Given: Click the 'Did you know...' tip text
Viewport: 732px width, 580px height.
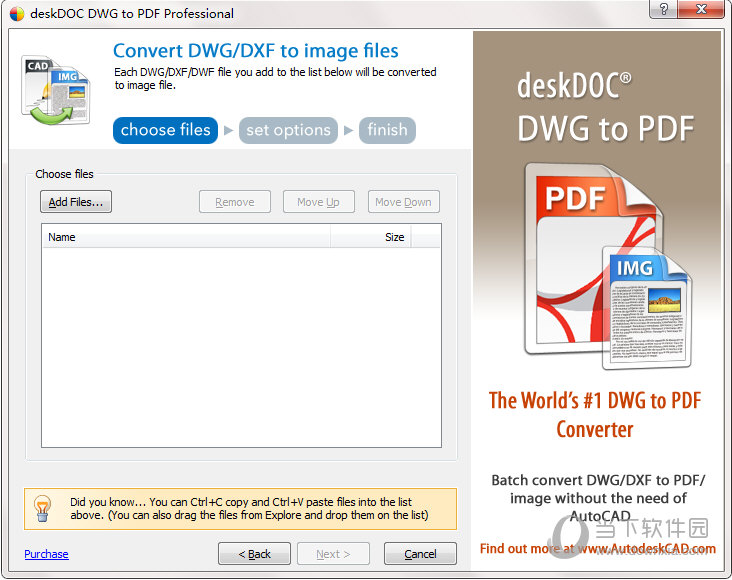Looking at the screenshot, I should coord(249,509).
